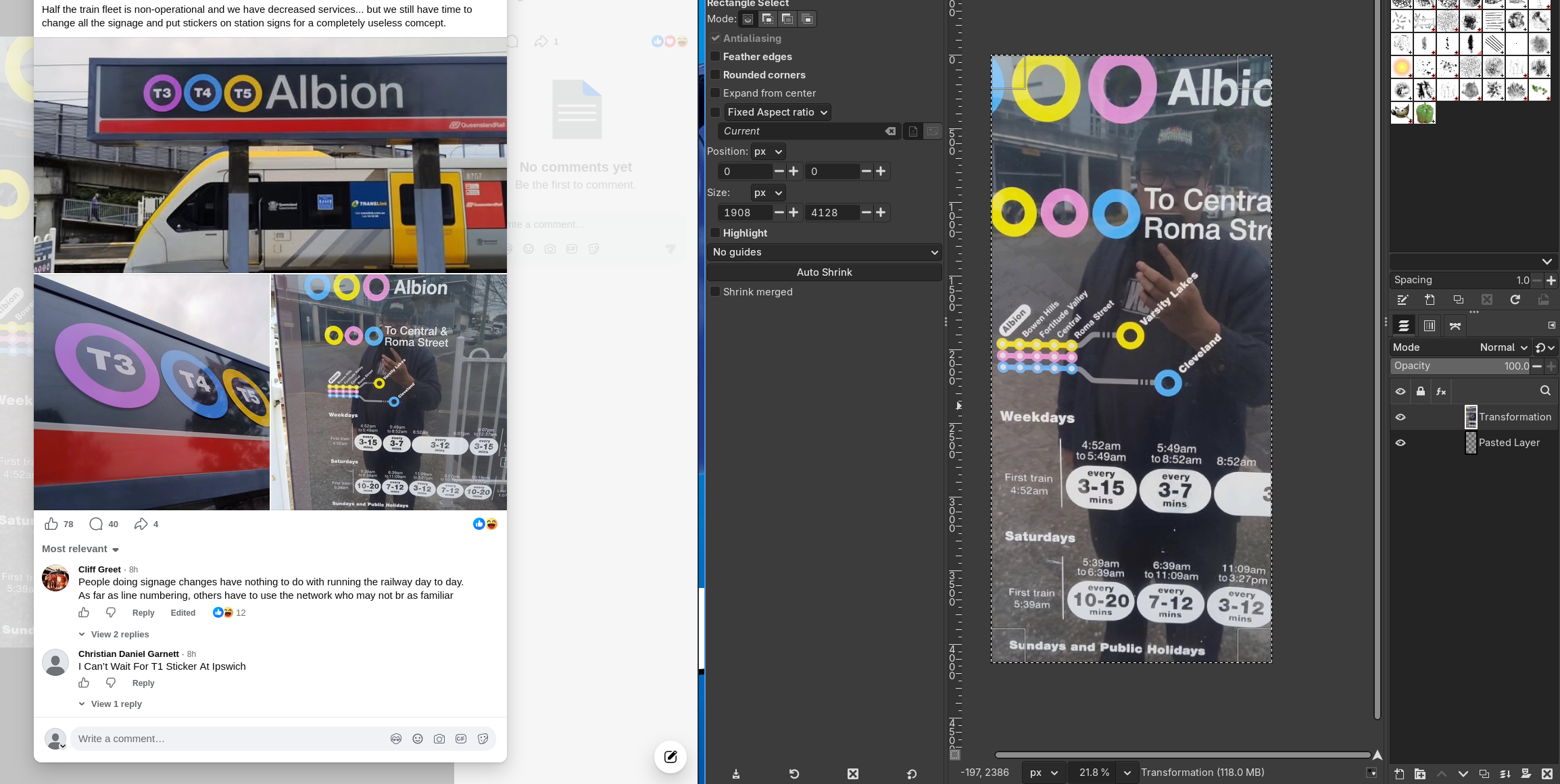This screenshot has height=784, width=1560.
Task: Switch to the Channels tab
Action: point(1430,326)
